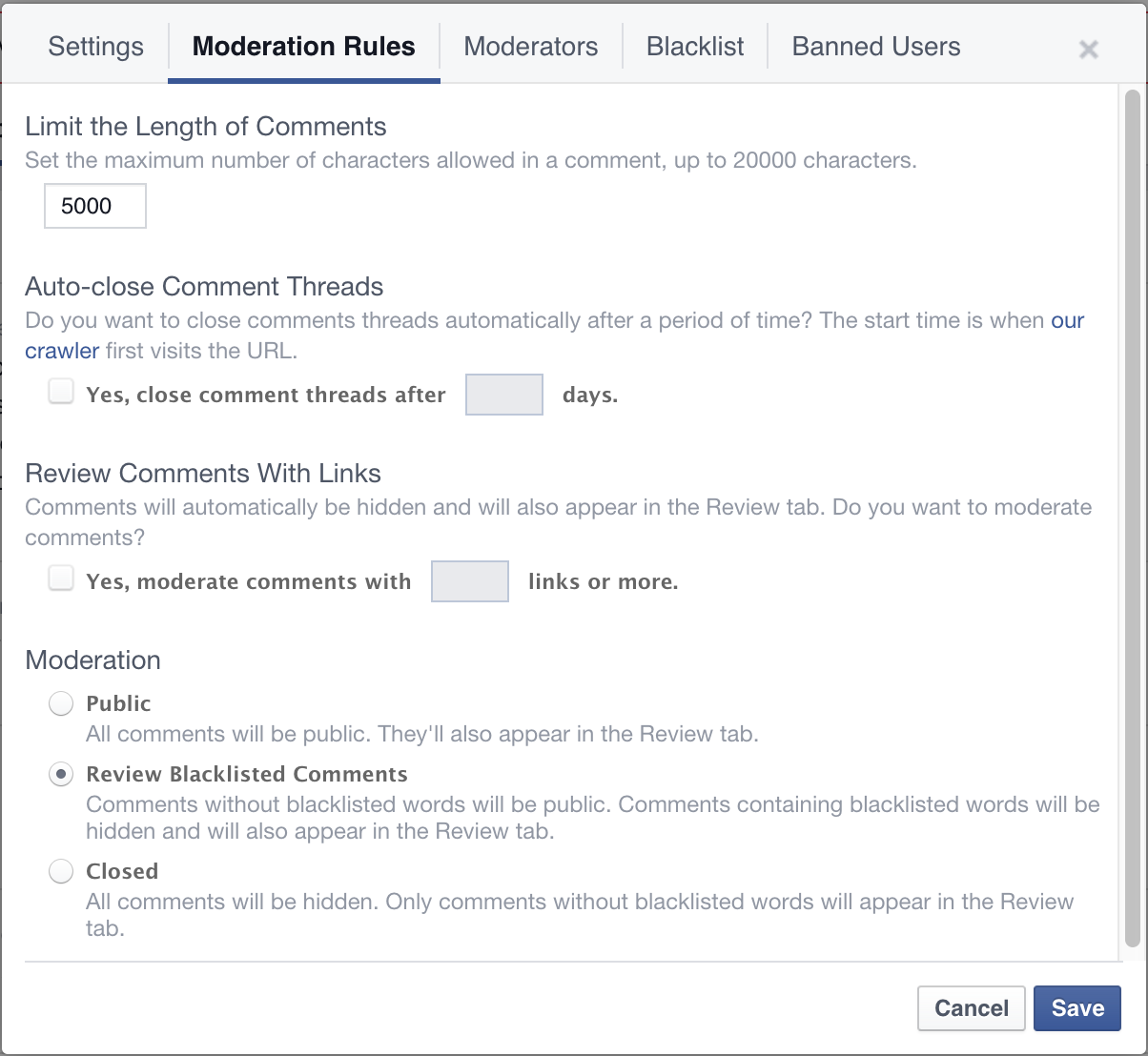Viewport: 1148px width, 1056px height.
Task: Open the Moderators tab
Action: tap(531, 46)
